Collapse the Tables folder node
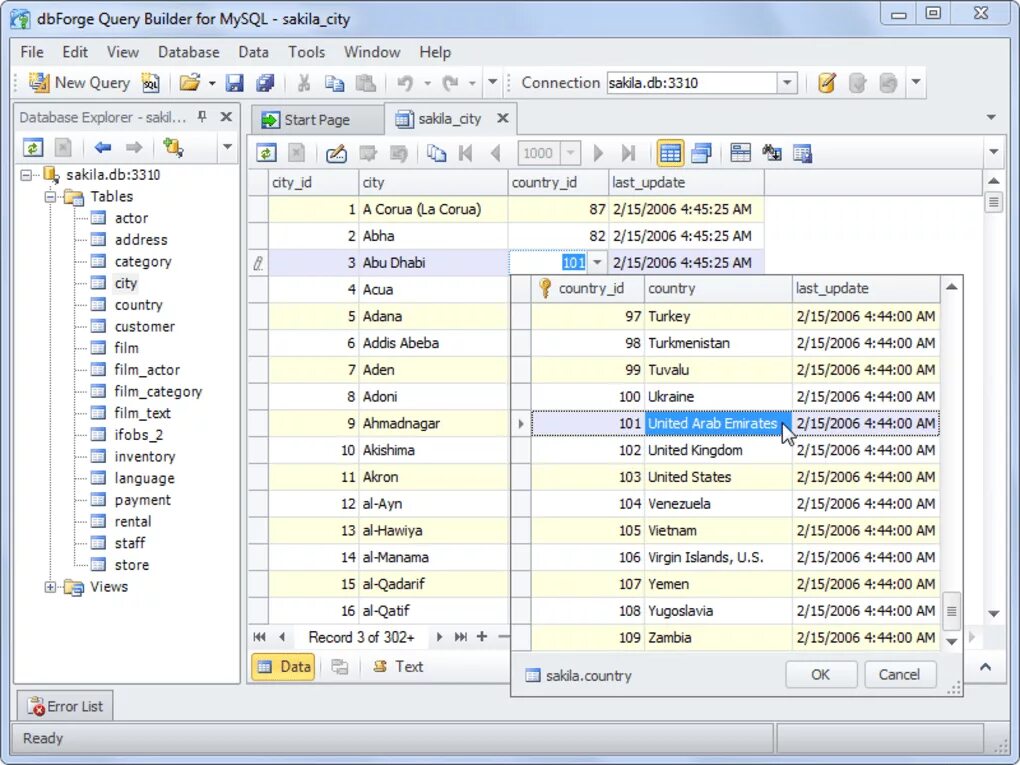1020x765 pixels. coord(50,196)
